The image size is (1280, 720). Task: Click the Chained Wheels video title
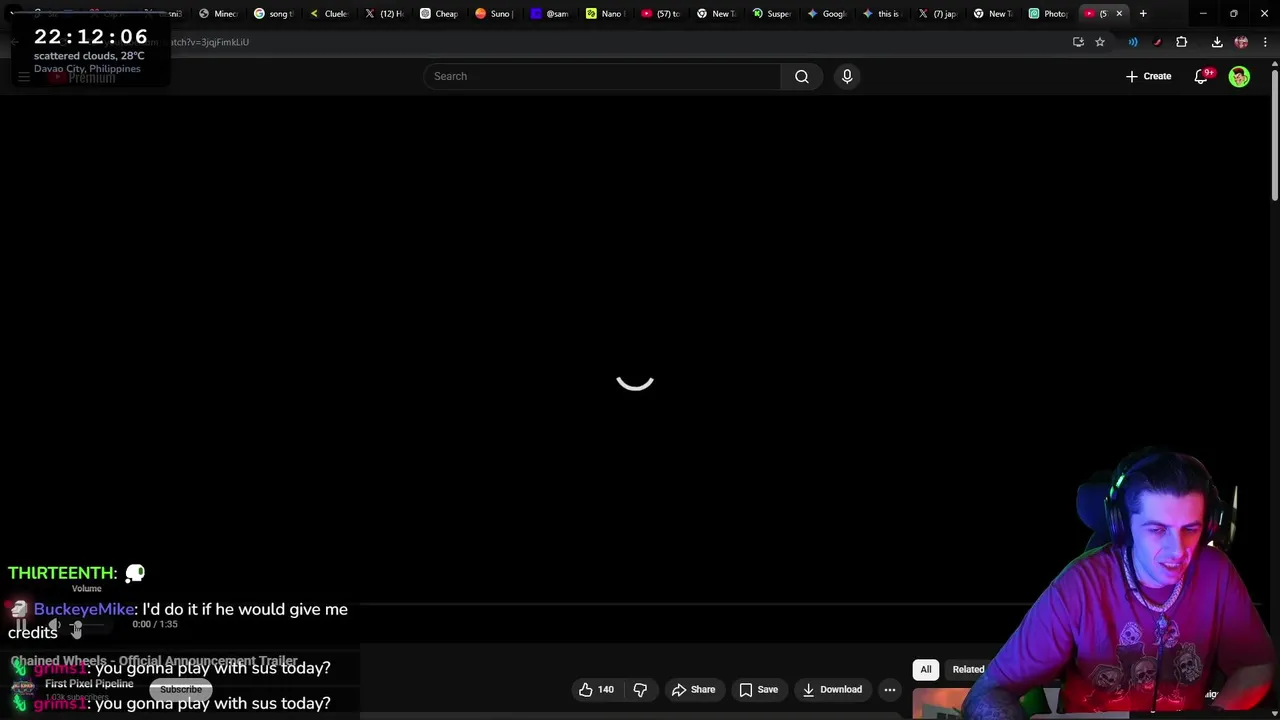[x=154, y=661]
